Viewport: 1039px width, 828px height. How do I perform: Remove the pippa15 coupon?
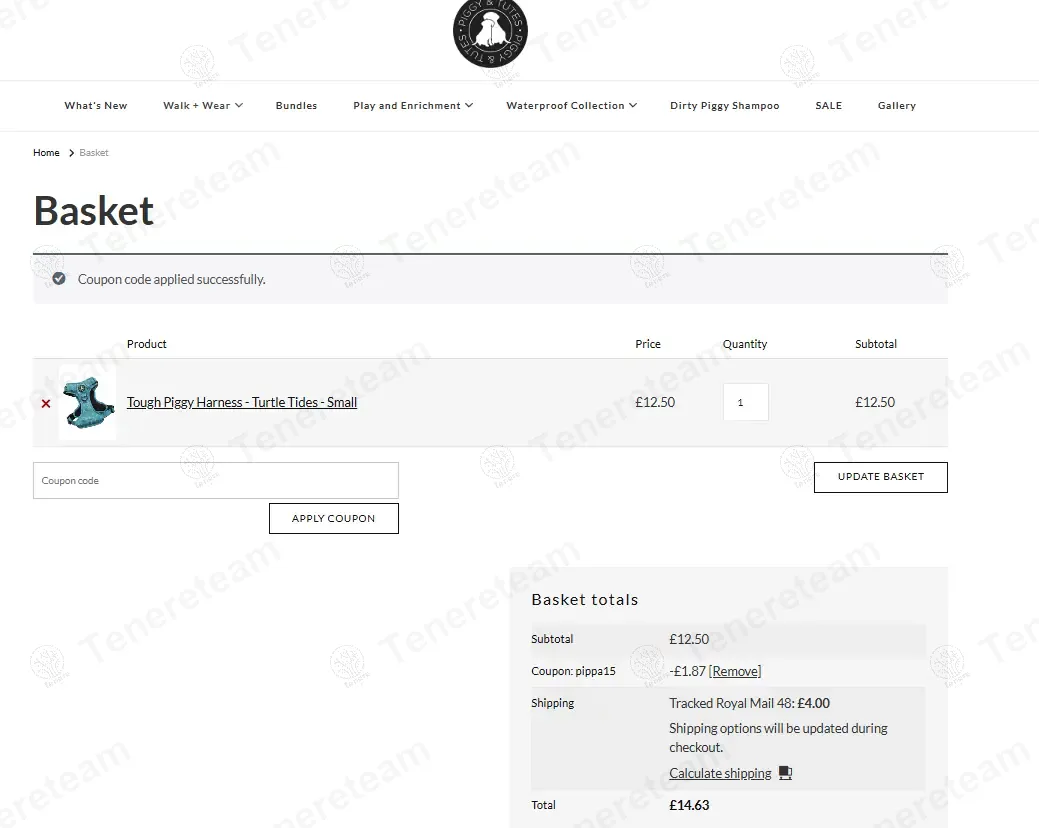pyautogui.click(x=735, y=671)
